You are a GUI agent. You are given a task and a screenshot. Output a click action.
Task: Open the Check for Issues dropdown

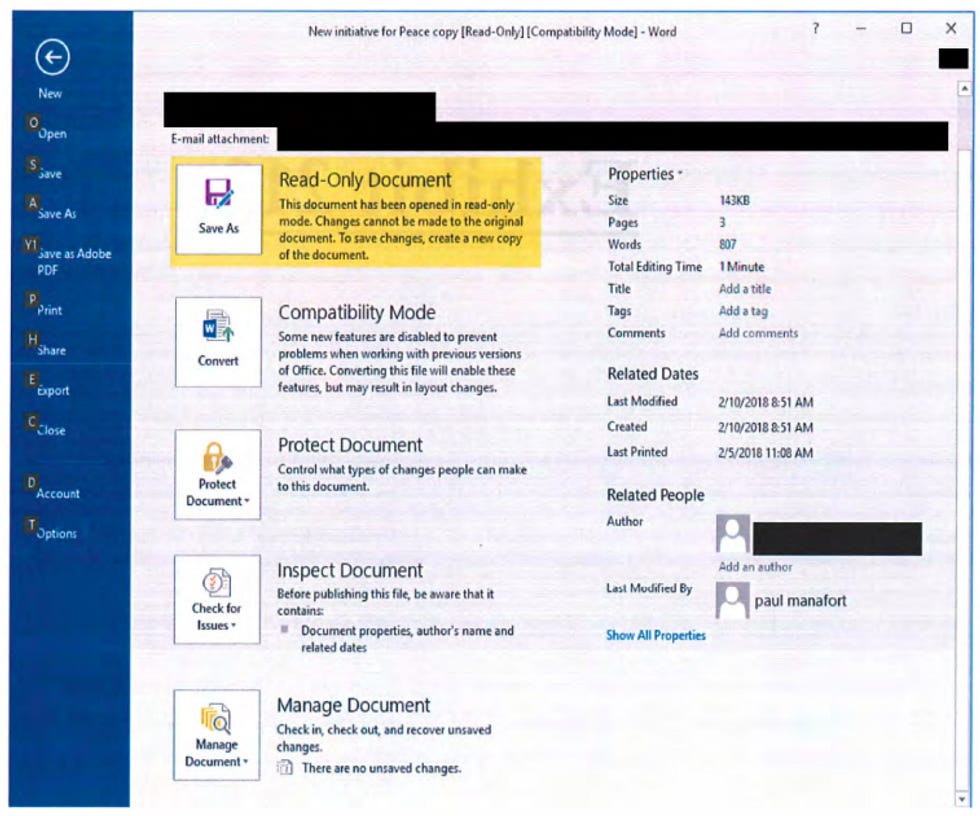click(x=217, y=599)
